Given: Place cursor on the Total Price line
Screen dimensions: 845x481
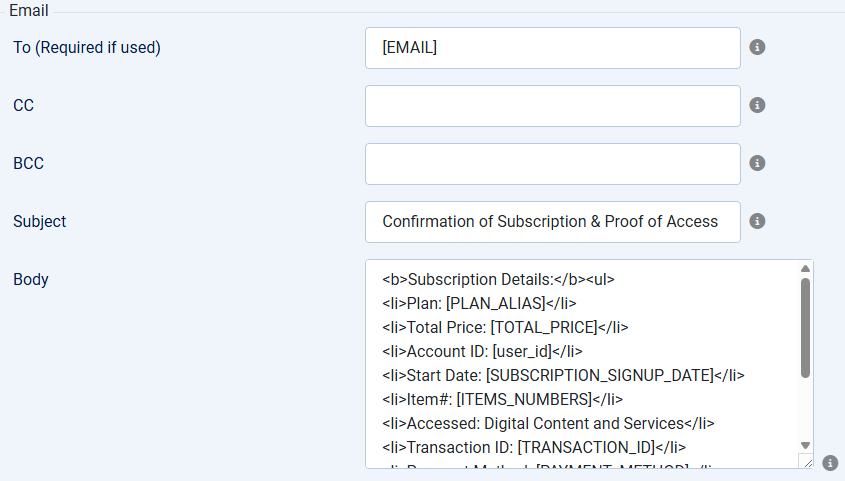Looking at the screenshot, I should click(505, 327).
